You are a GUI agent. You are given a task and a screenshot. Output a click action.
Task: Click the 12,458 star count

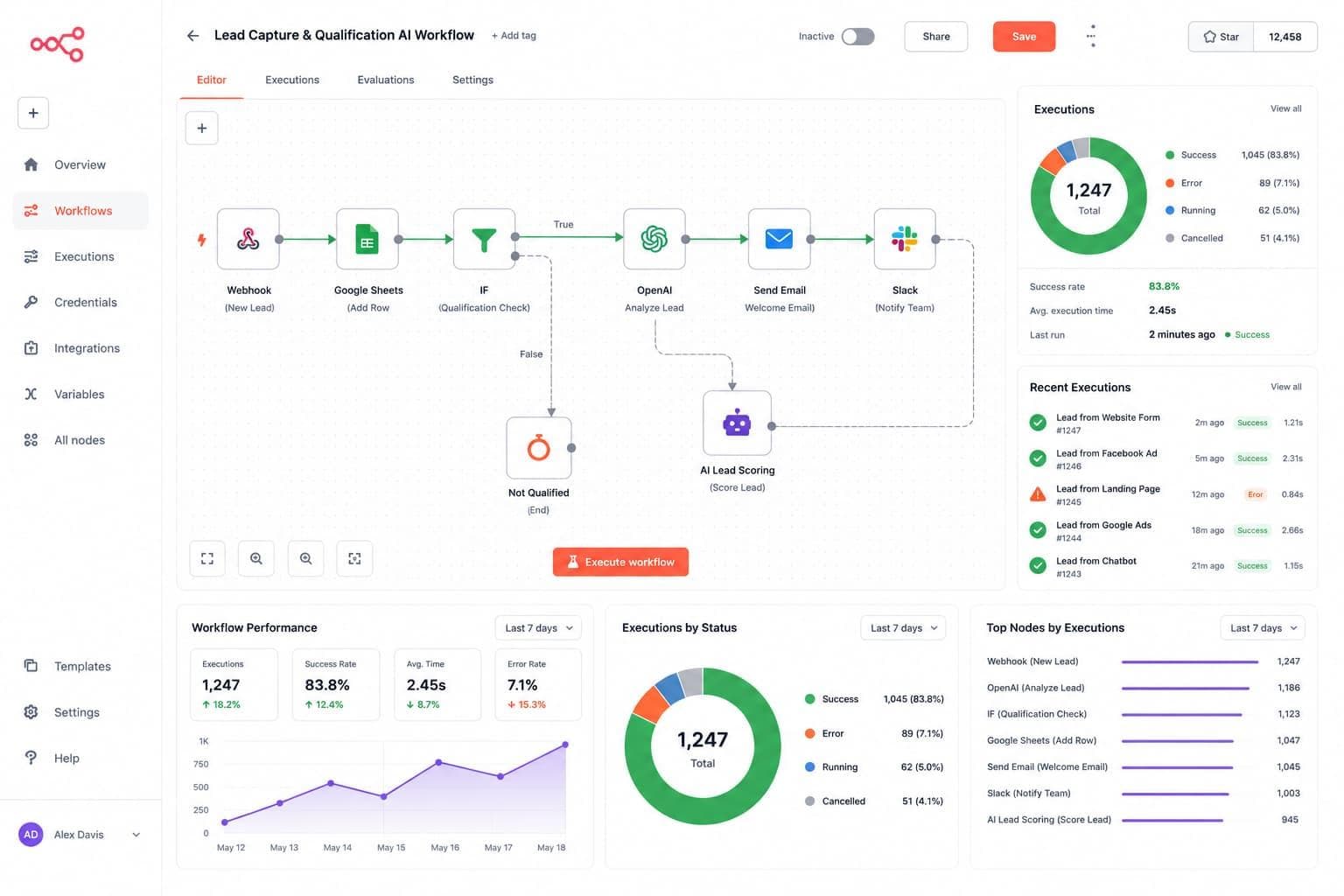coord(1284,37)
